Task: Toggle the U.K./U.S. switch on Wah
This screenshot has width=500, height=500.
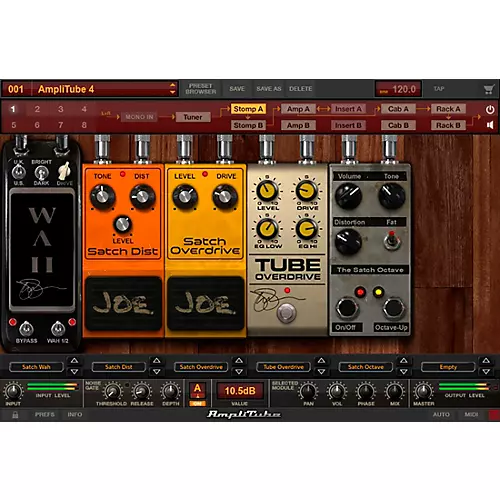Action: coord(19,172)
